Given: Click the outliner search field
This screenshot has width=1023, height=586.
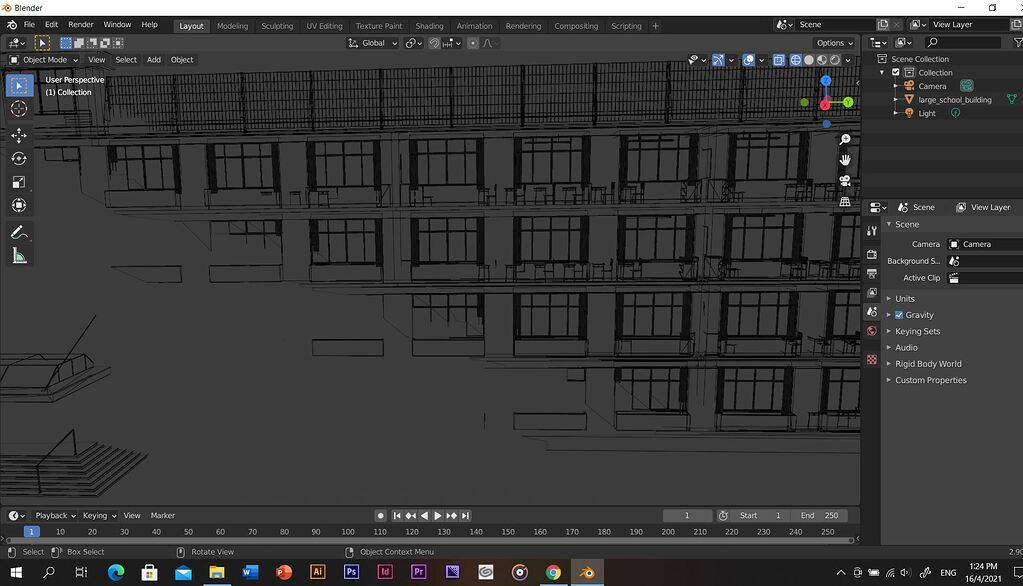Looking at the screenshot, I should tap(962, 42).
